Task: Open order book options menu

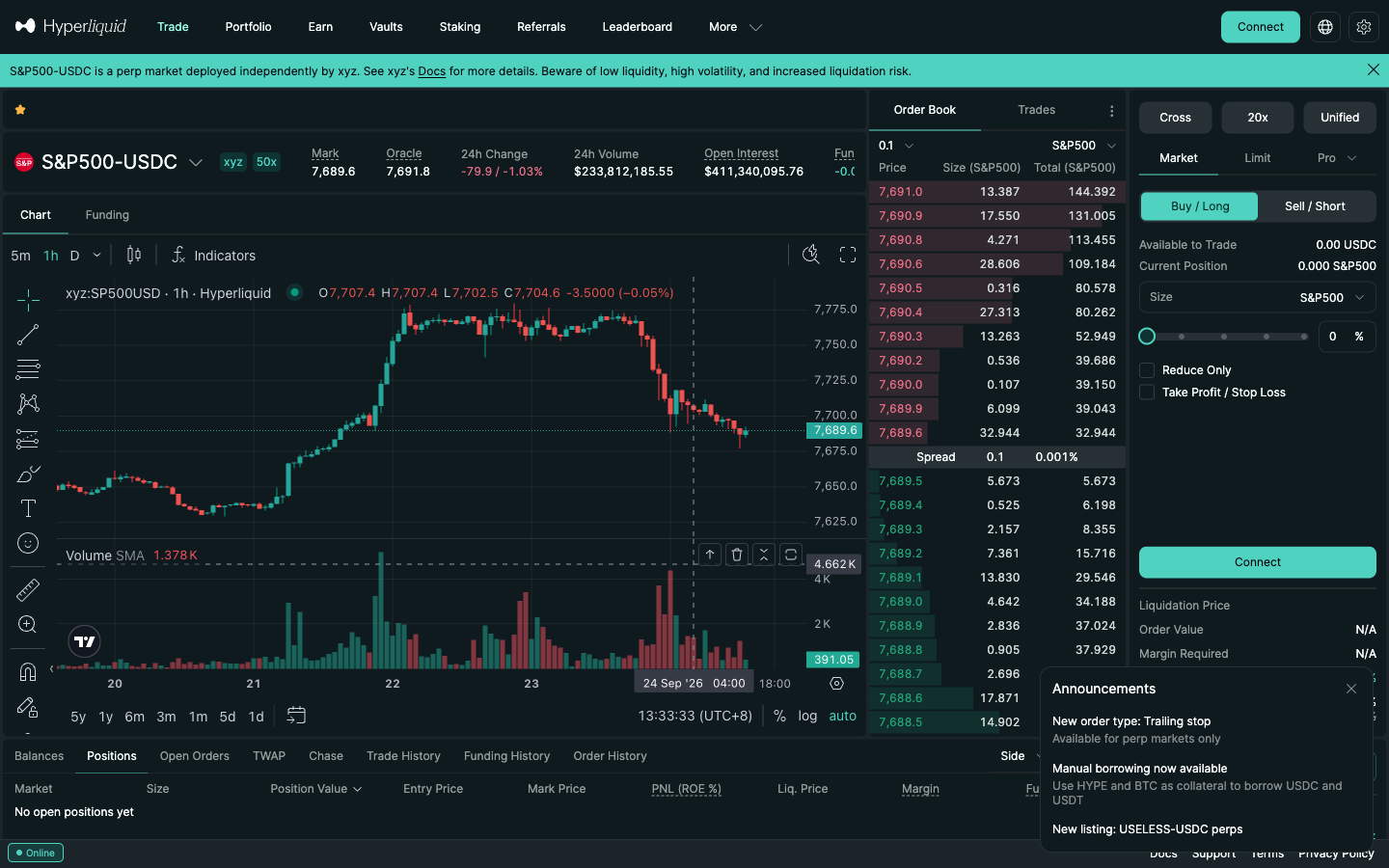Action: click(1112, 111)
